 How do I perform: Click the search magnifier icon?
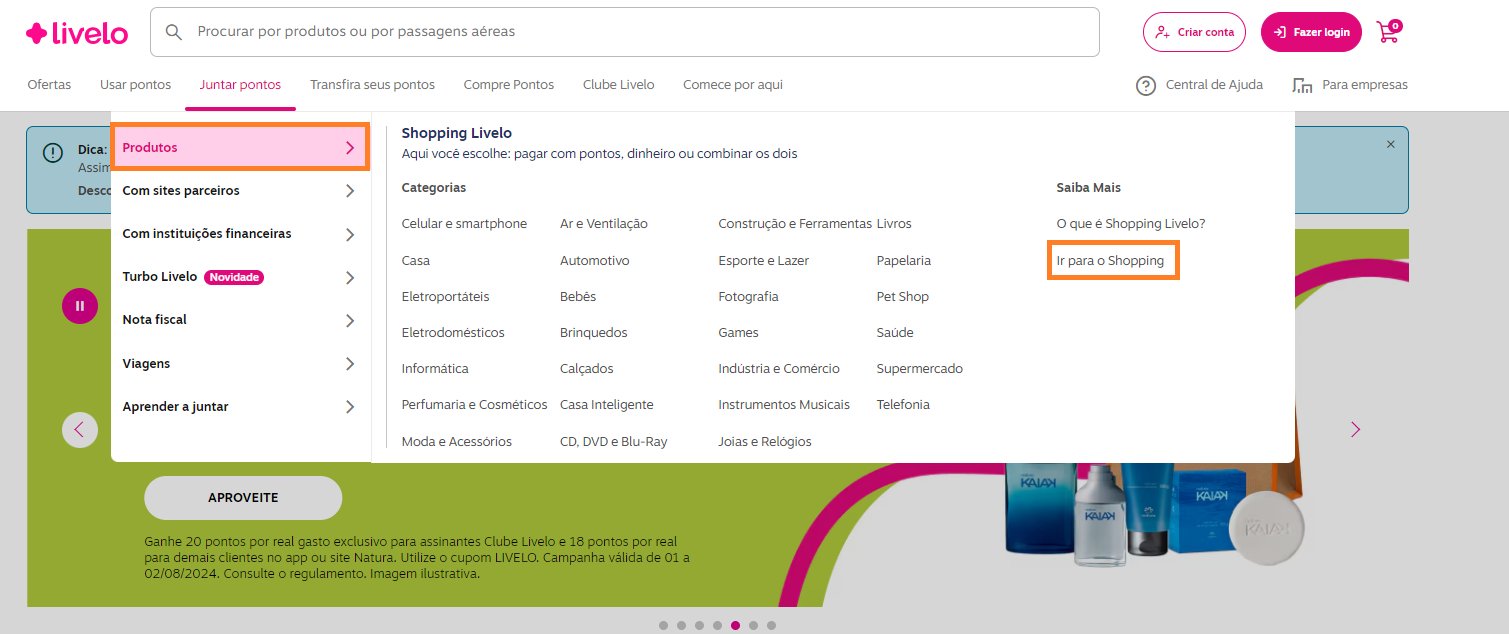[174, 32]
